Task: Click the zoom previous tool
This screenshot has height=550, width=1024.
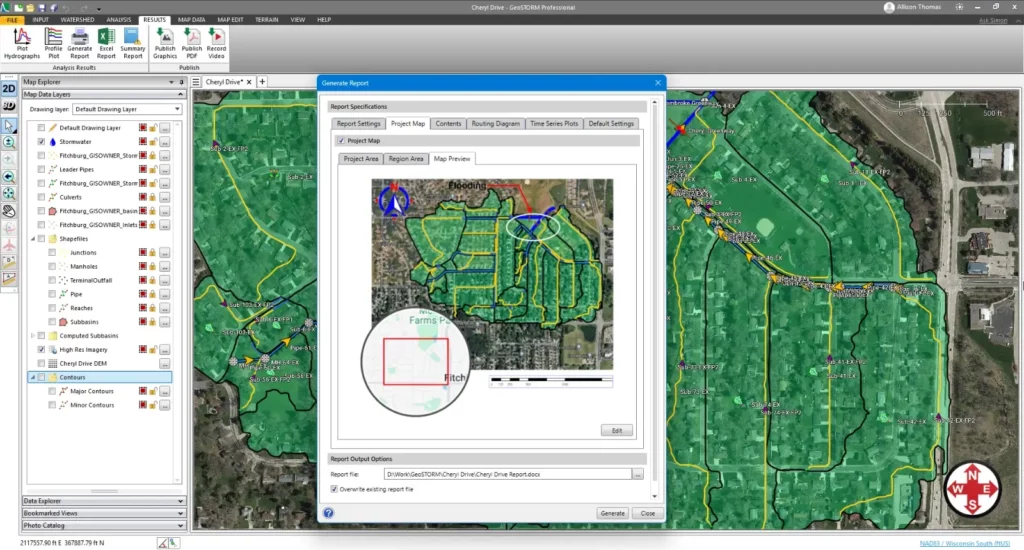Action: 9,176
